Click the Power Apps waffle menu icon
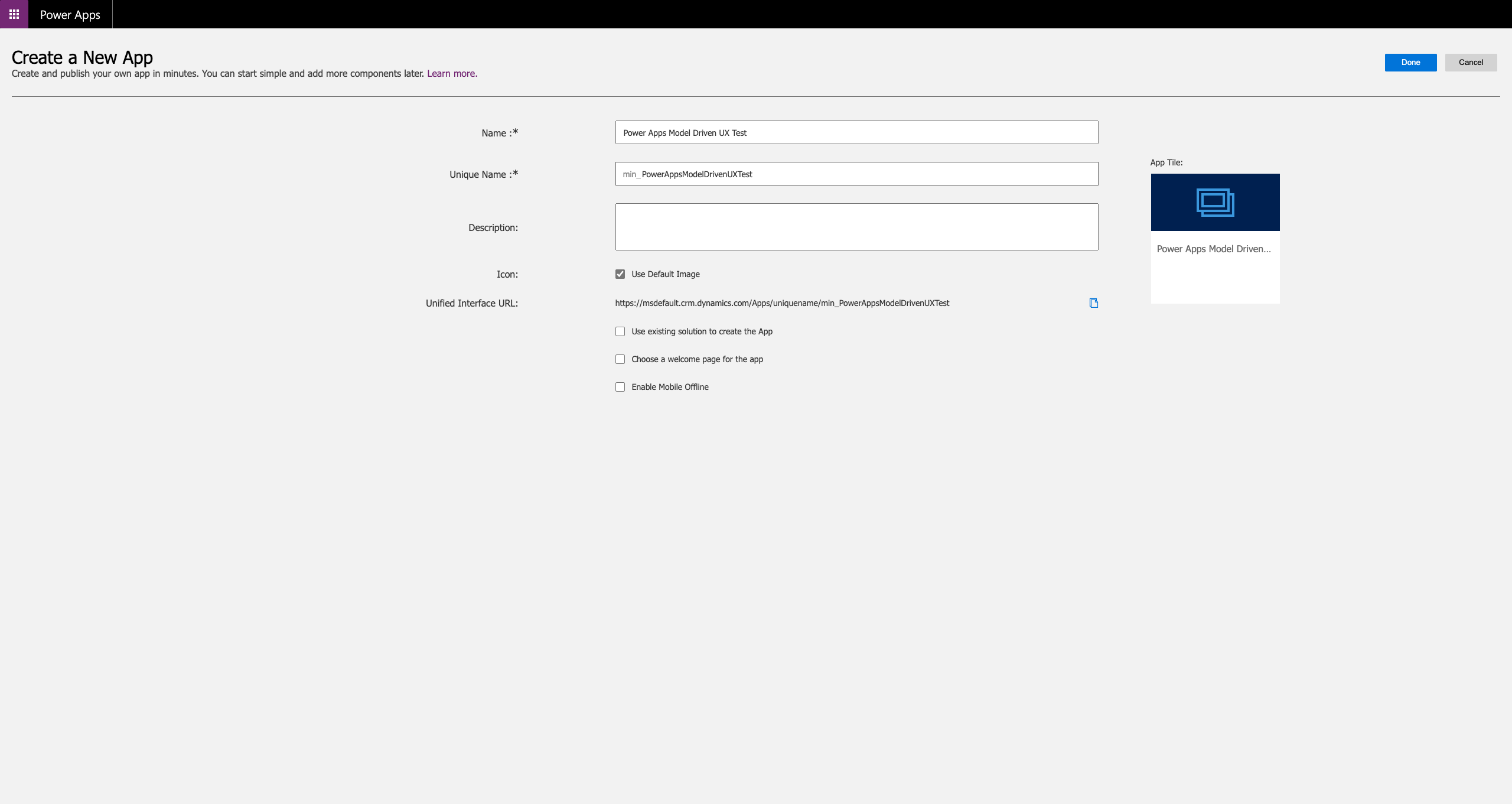The image size is (1512, 804). pos(14,14)
